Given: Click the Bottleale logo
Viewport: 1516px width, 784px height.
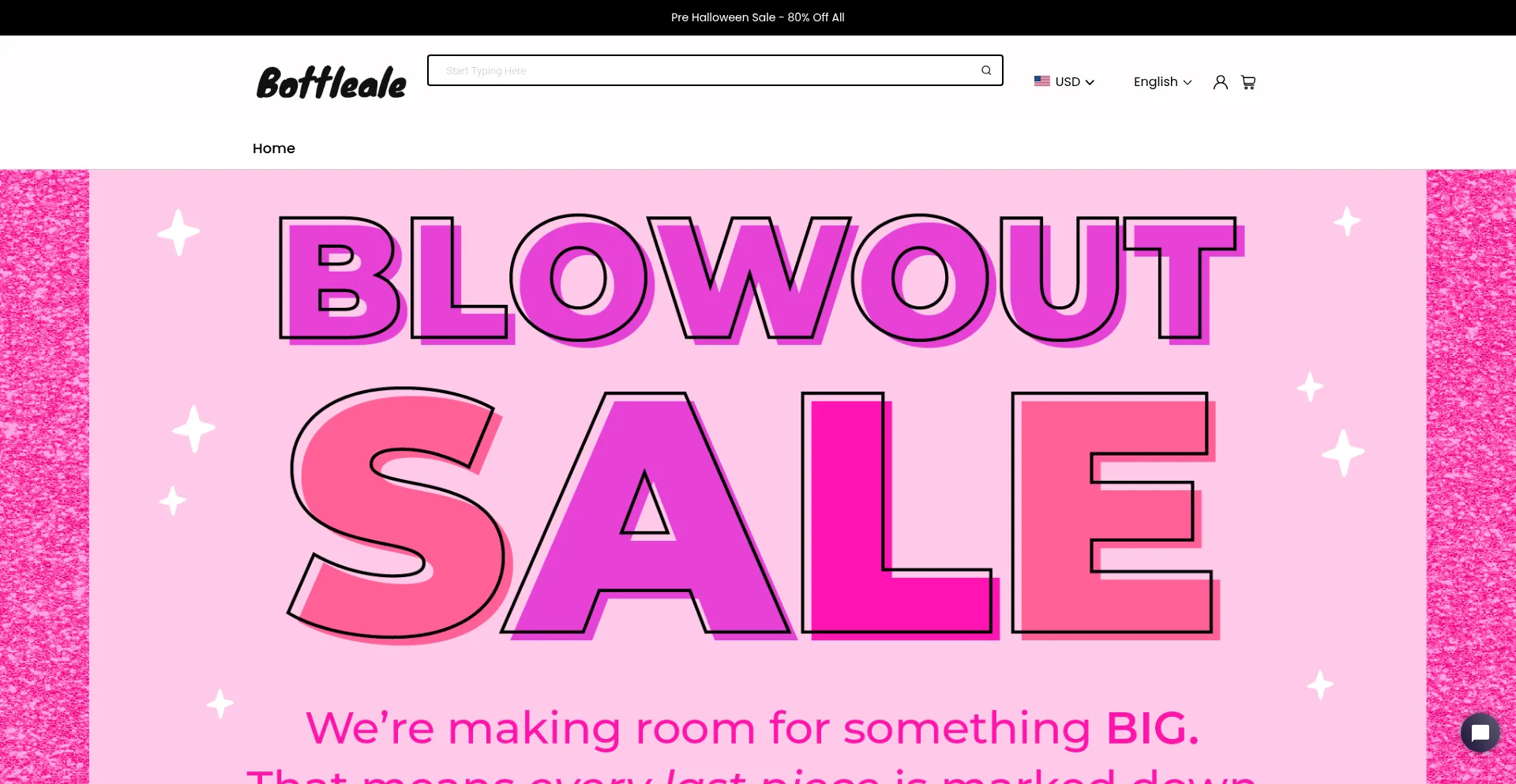Looking at the screenshot, I should tap(332, 83).
